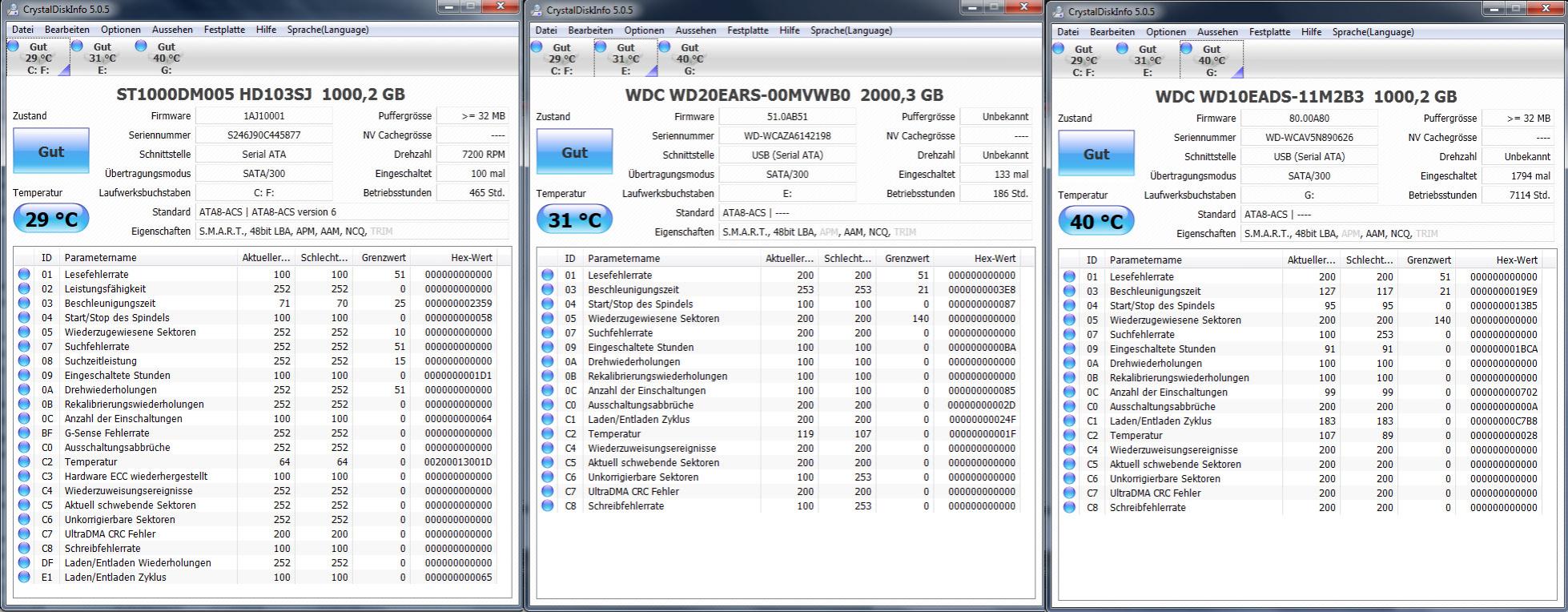Click hex value 00200013001D
This screenshot has width=1568, height=612.
click(x=458, y=461)
